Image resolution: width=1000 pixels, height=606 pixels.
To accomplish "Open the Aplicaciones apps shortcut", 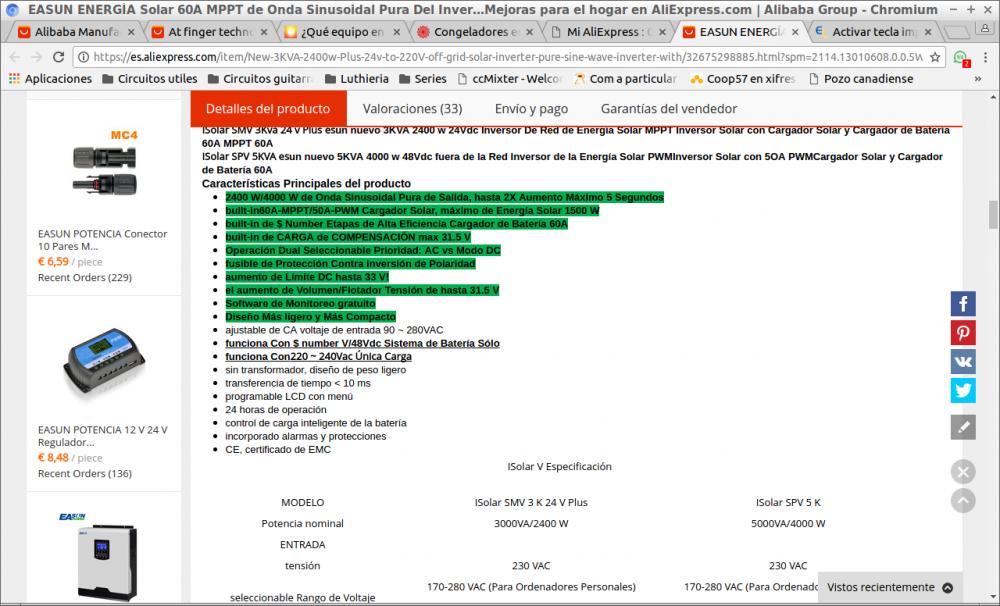I will click(50, 79).
